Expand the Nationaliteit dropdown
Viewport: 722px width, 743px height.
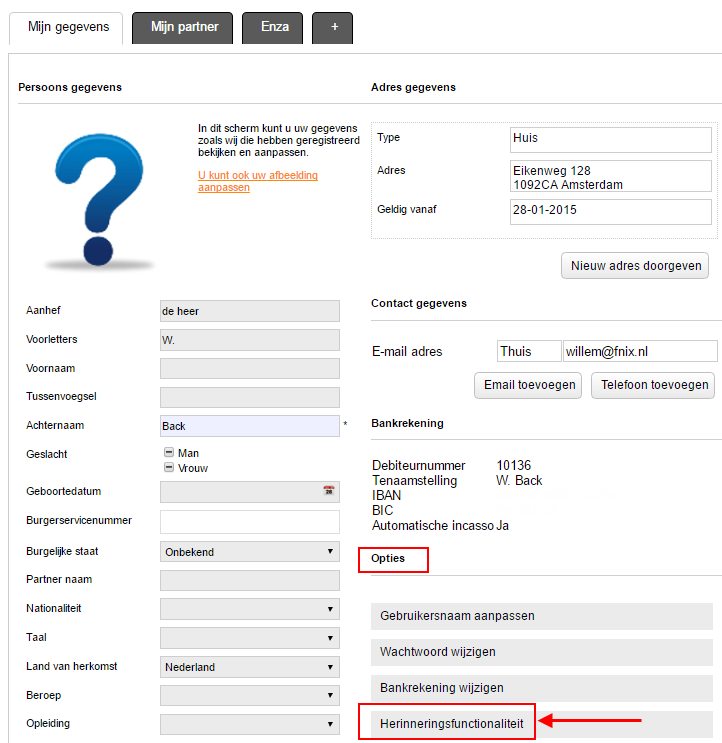click(x=249, y=609)
